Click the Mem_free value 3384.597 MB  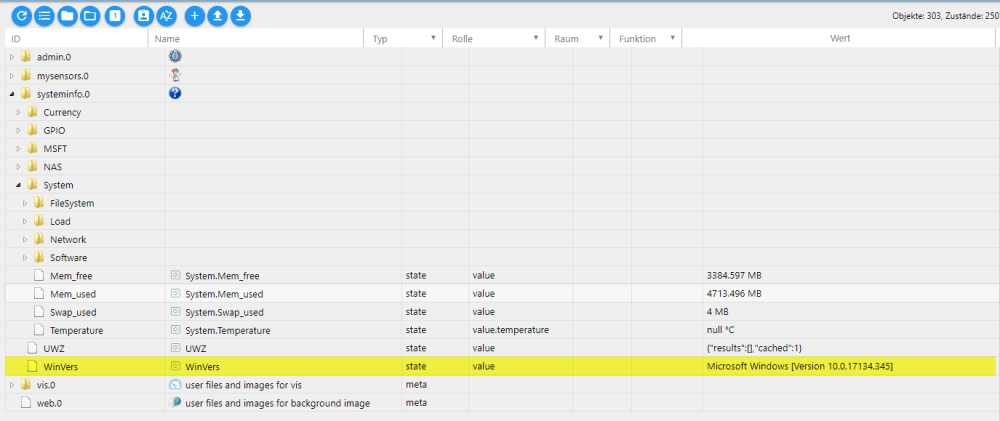[734, 276]
